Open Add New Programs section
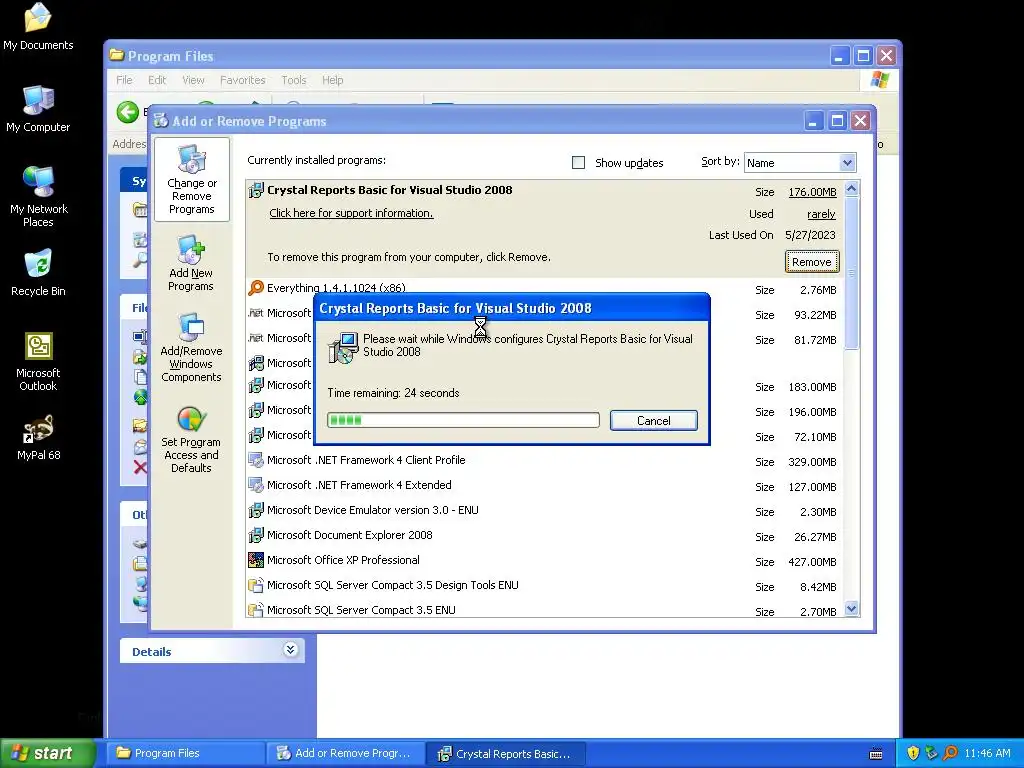This screenshot has height=768, width=1024. point(191,264)
